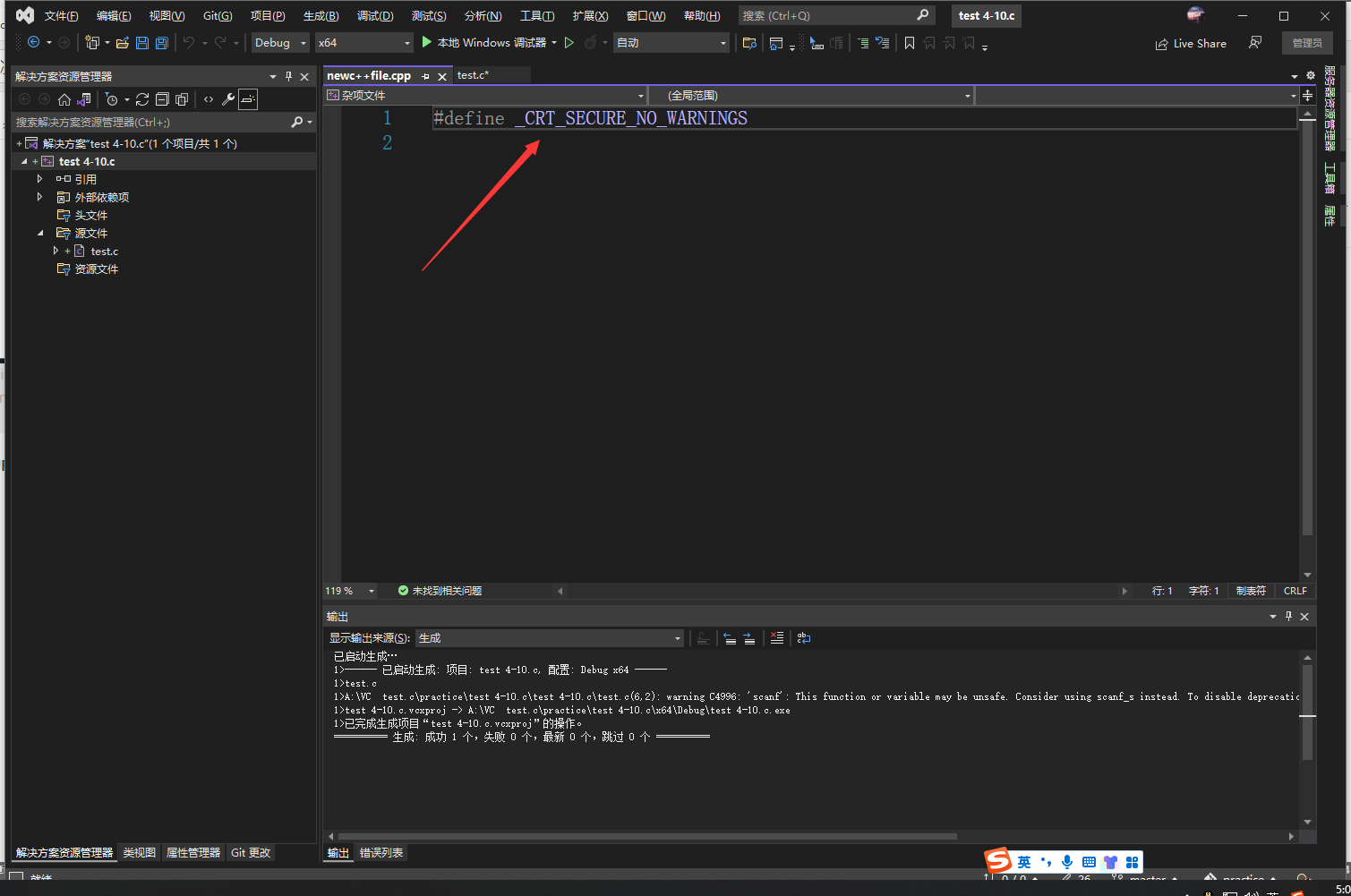Screen dimensions: 1351x896
Task: Open the 生成(B) build menu
Action: [x=321, y=16]
